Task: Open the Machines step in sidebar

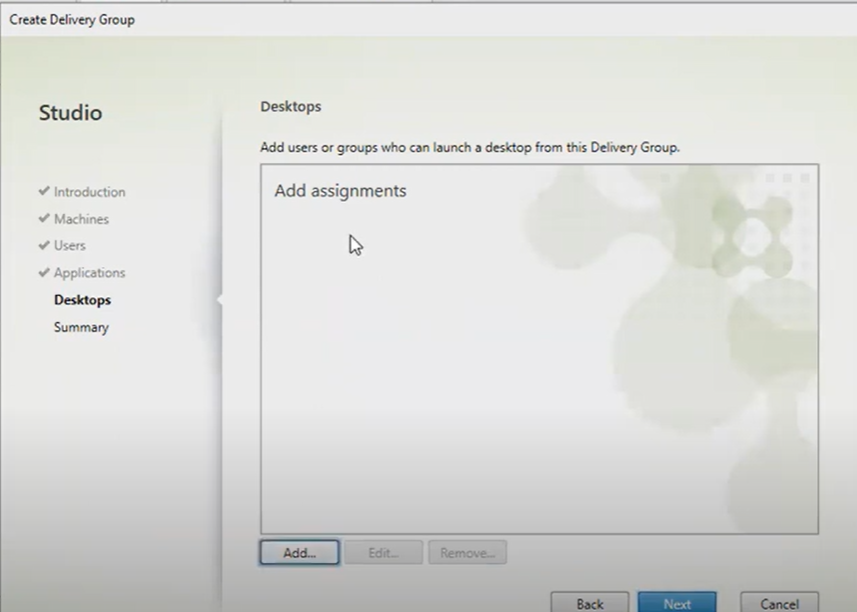Action: click(x=81, y=219)
